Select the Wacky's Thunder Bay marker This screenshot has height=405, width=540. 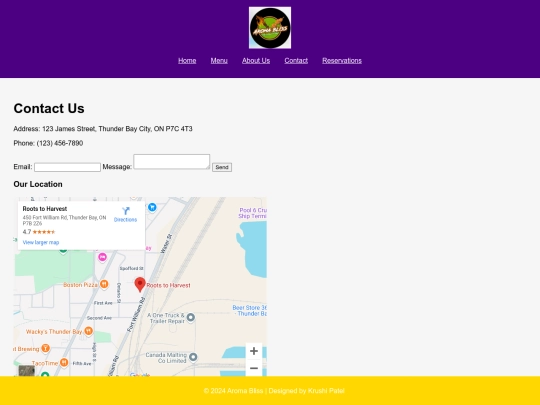pyautogui.click(x=89, y=331)
